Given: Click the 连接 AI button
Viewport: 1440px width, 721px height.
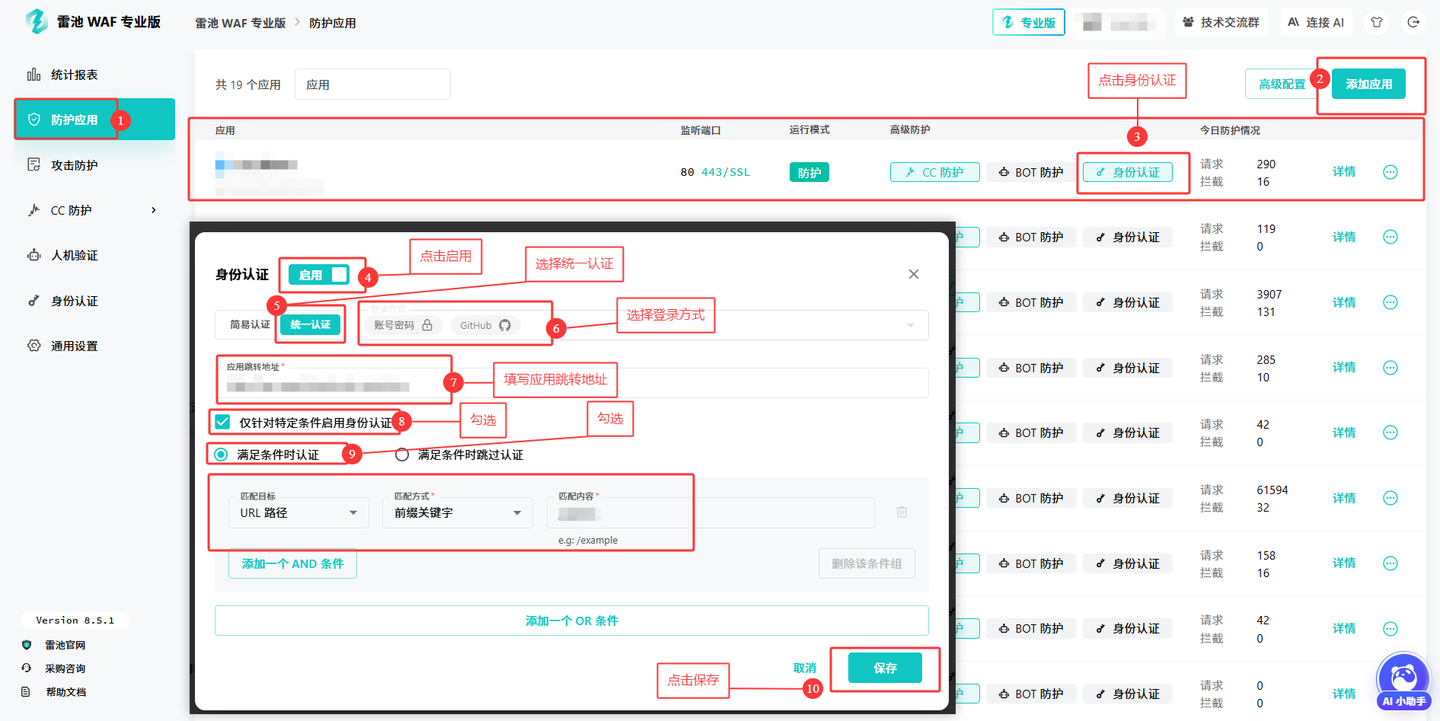Looking at the screenshot, I should [x=1316, y=22].
